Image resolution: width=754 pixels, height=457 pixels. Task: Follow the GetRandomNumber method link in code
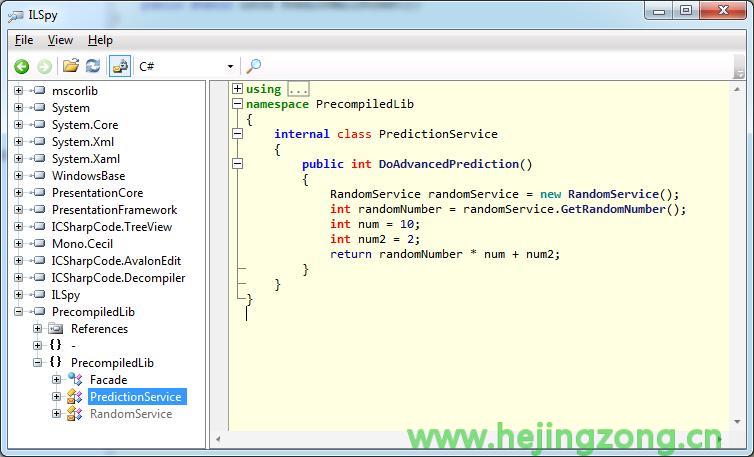click(623, 209)
